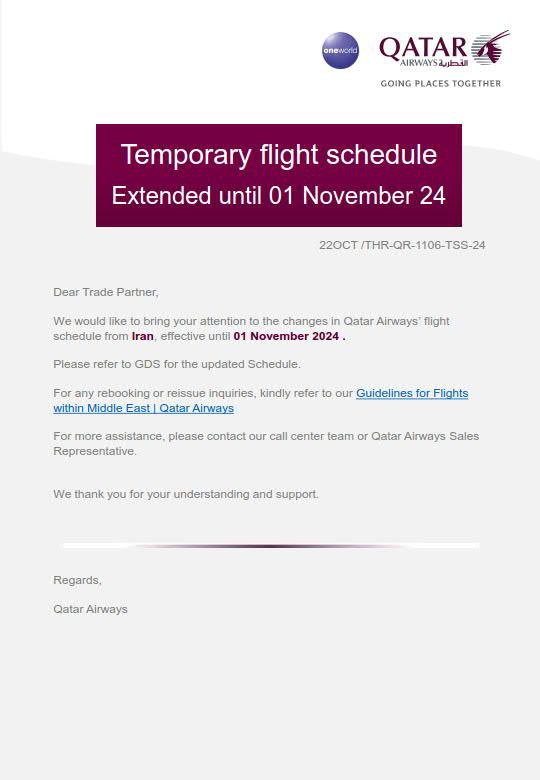Click the 'We thank you' closing line
This screenshot has height=780, width=540.
click(186, 494)
